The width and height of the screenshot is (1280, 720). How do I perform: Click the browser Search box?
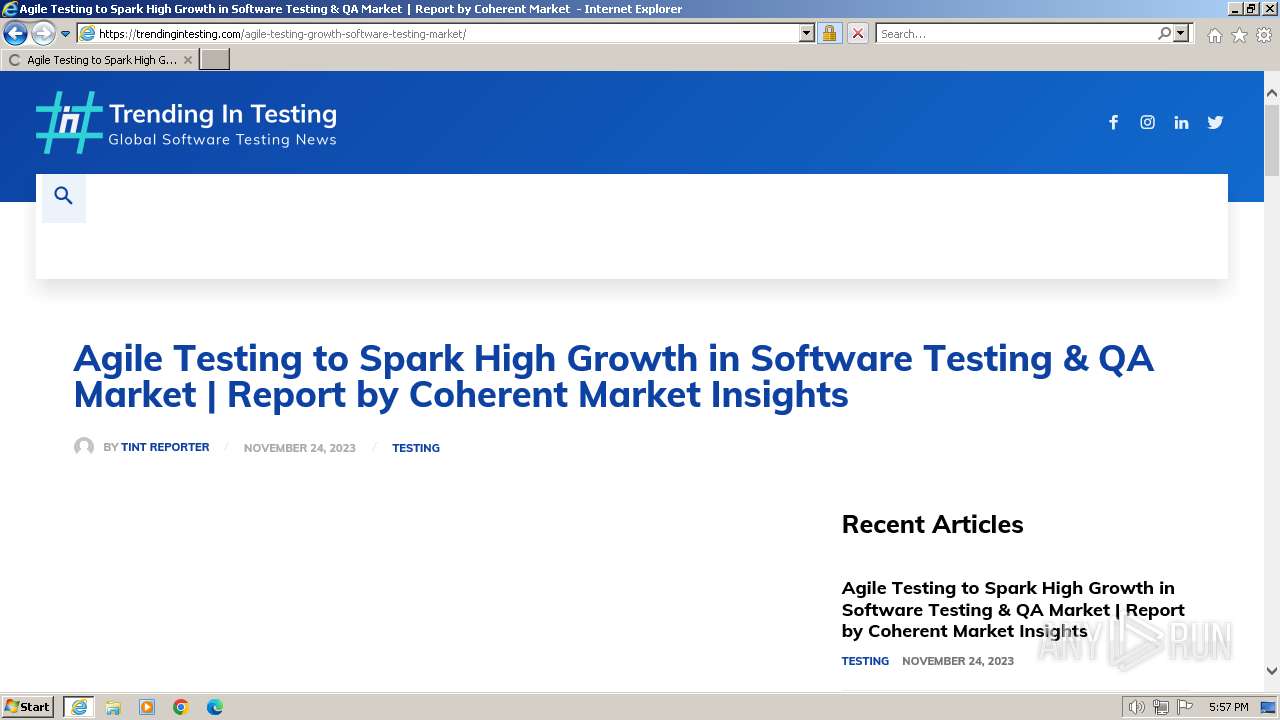(x=1015, y=33)
